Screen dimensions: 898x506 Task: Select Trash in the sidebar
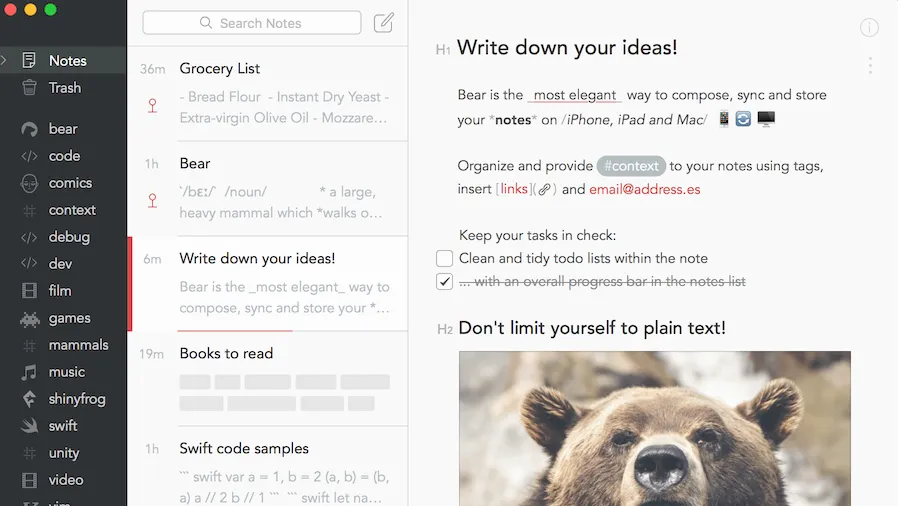(63, 88)
